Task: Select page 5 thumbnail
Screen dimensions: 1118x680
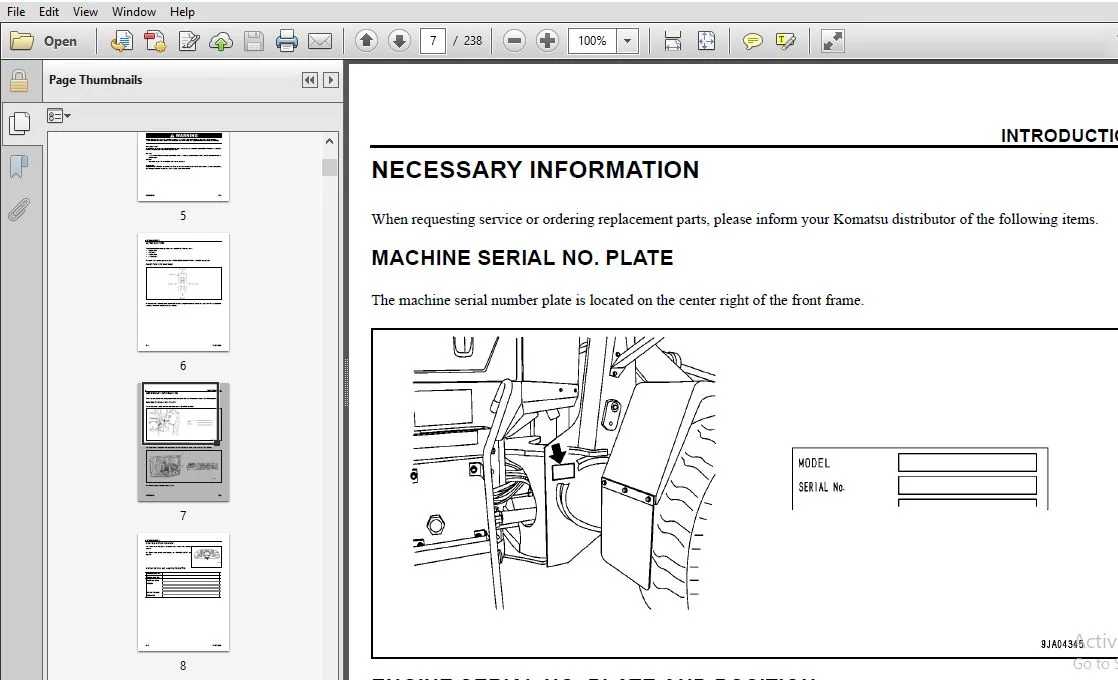Action: (183, 166)
